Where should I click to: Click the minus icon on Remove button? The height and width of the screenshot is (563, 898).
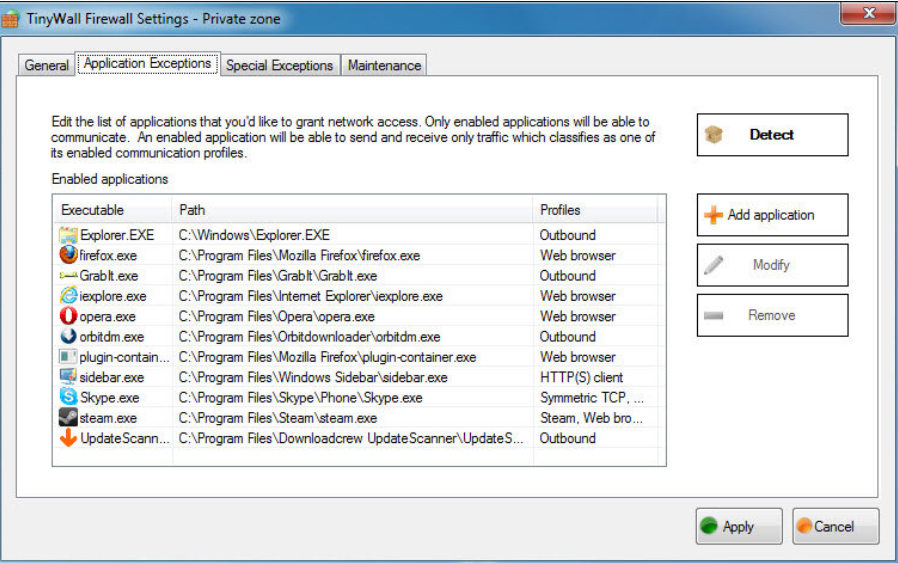point(714,316)
